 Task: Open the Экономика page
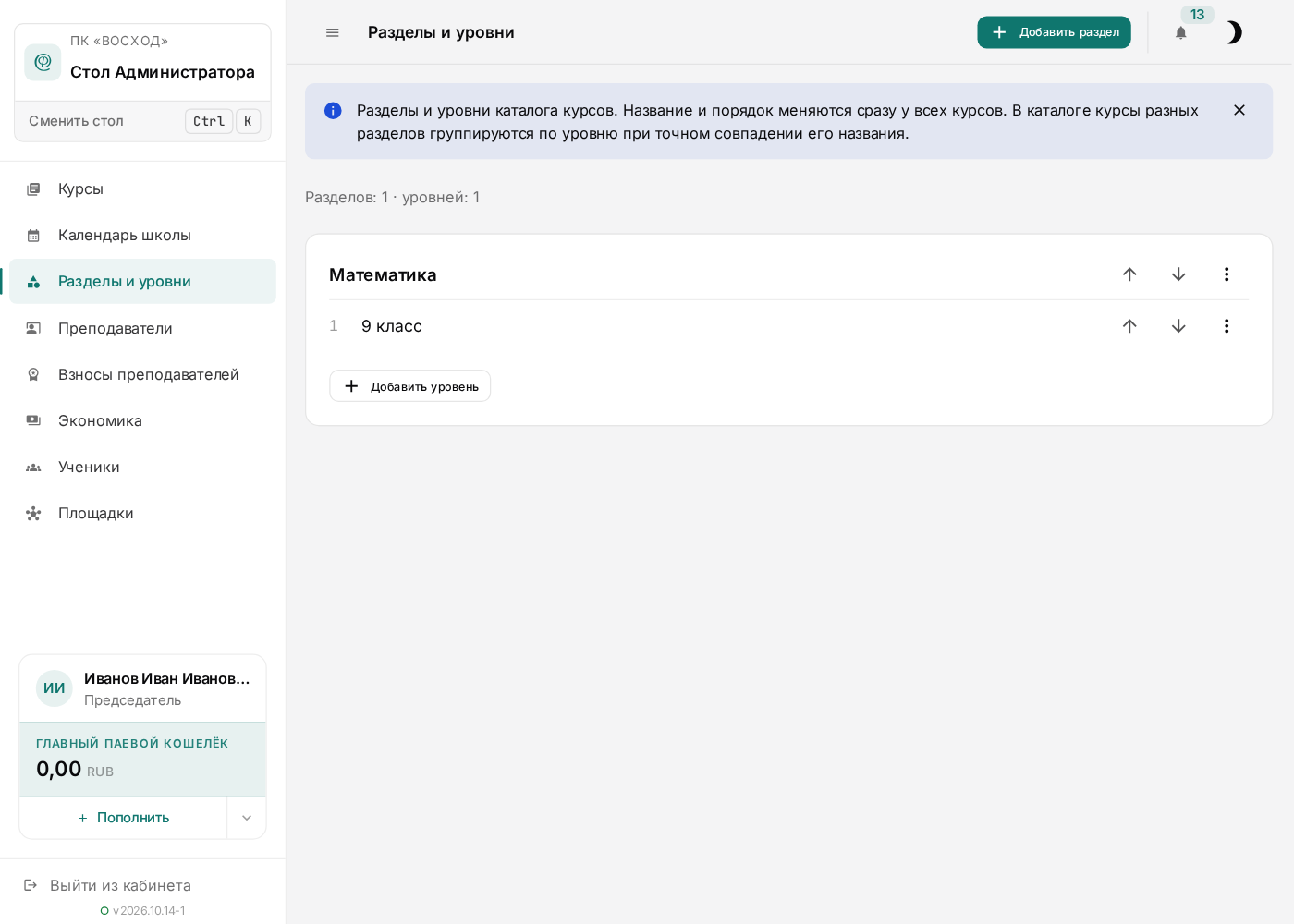point(142,420)
